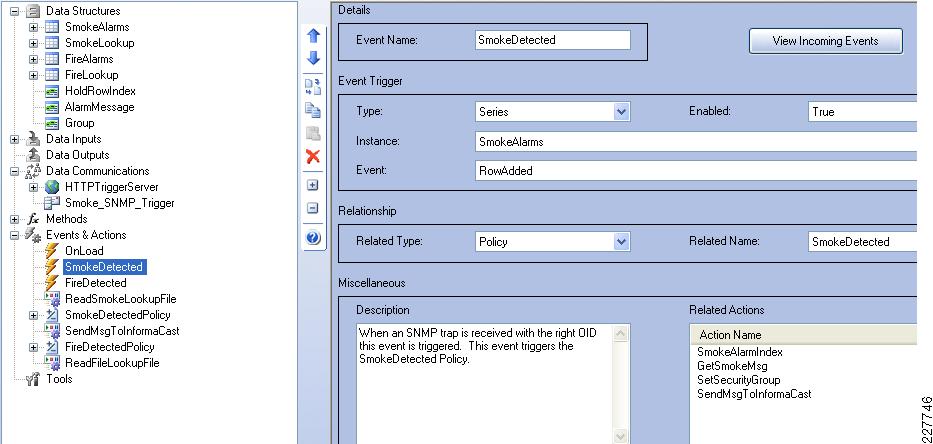Click the Group variable icon
Screen dimensions: 933x444
pyautogui.click(x=52, y=123)
